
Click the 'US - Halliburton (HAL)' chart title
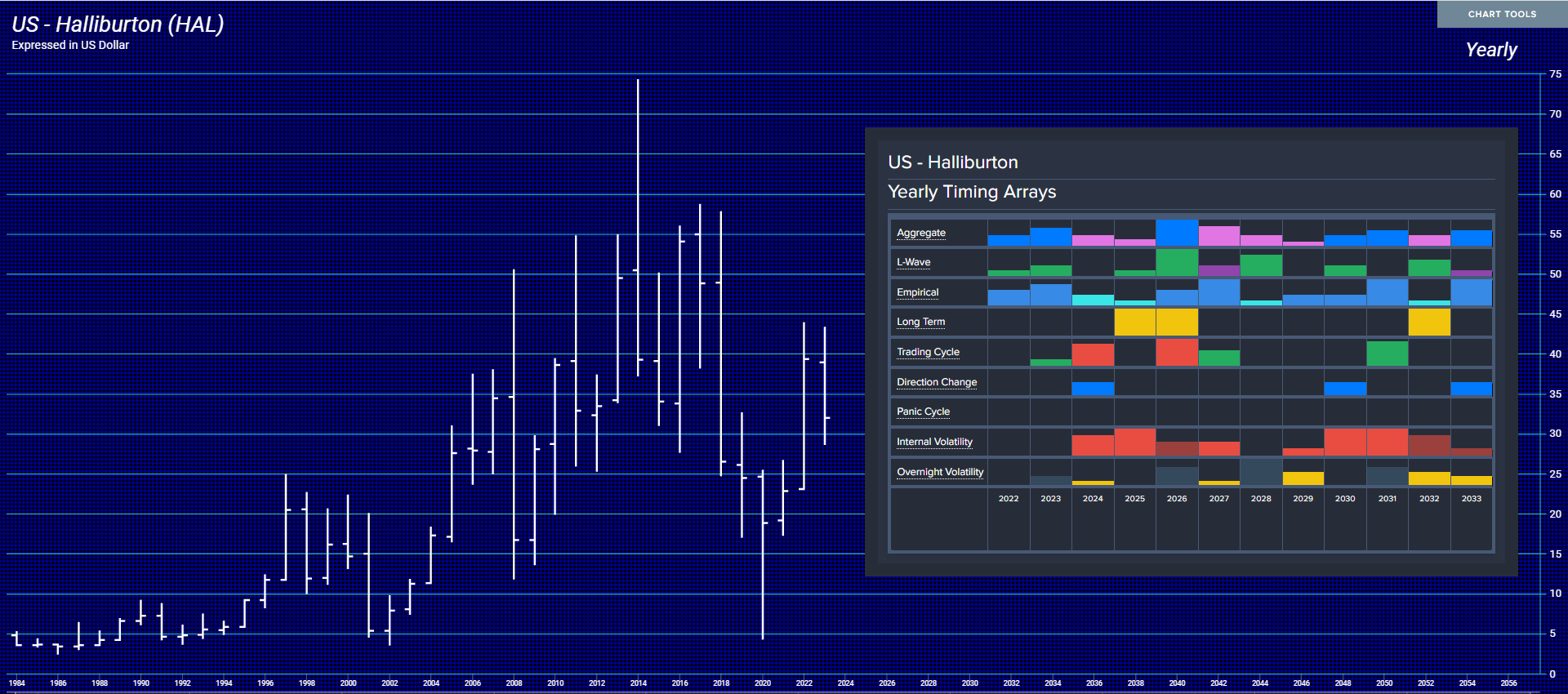pyautogui.click(x=118, y=24)
